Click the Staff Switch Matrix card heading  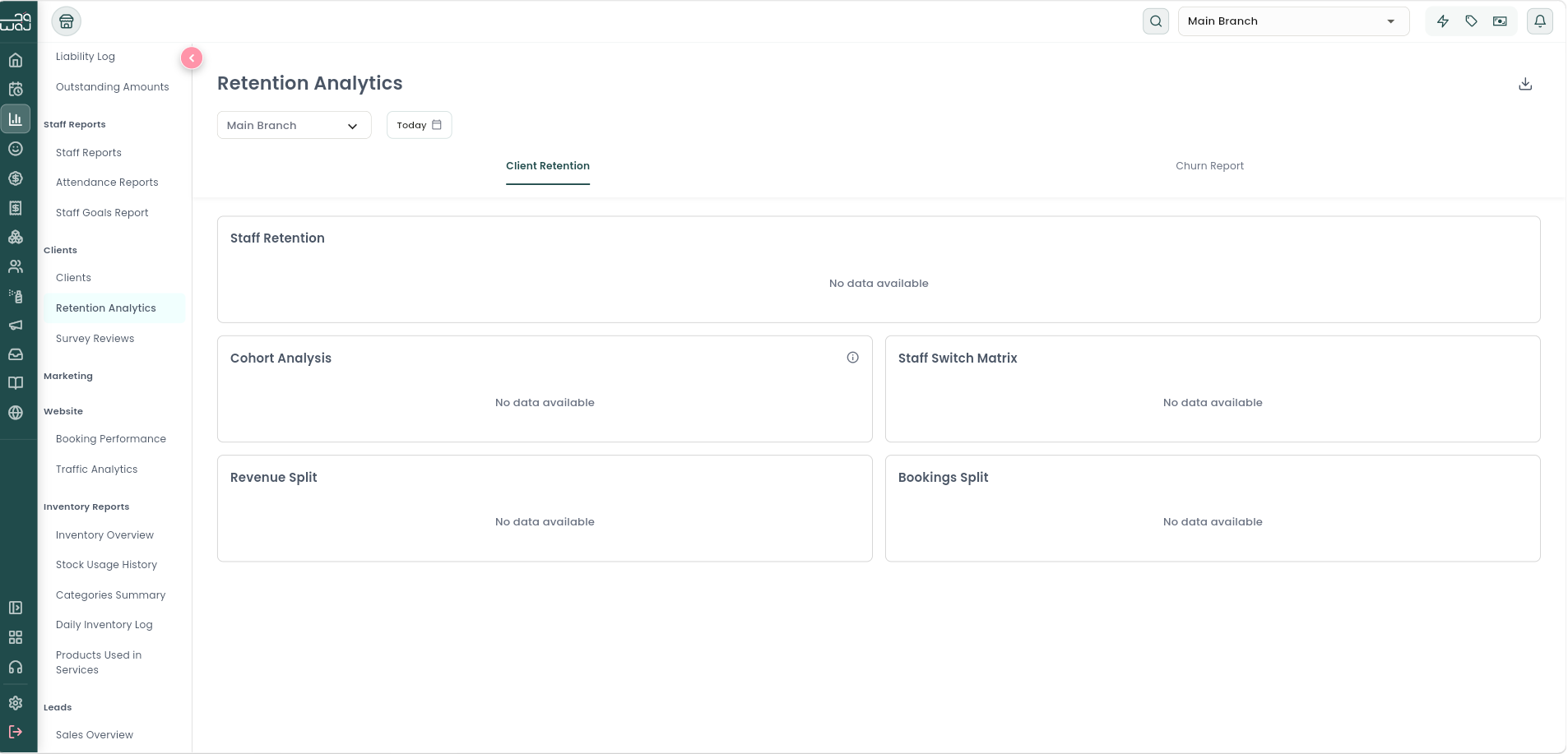(x=958, y=358)
